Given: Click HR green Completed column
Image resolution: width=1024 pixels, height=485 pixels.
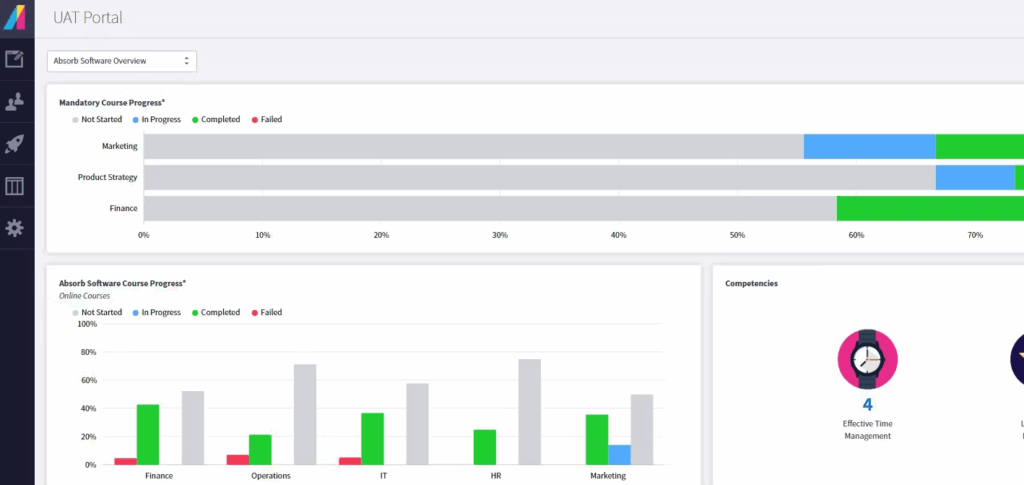Looking at the screenshot, I should pyautogui.click(x=485, y=447).
